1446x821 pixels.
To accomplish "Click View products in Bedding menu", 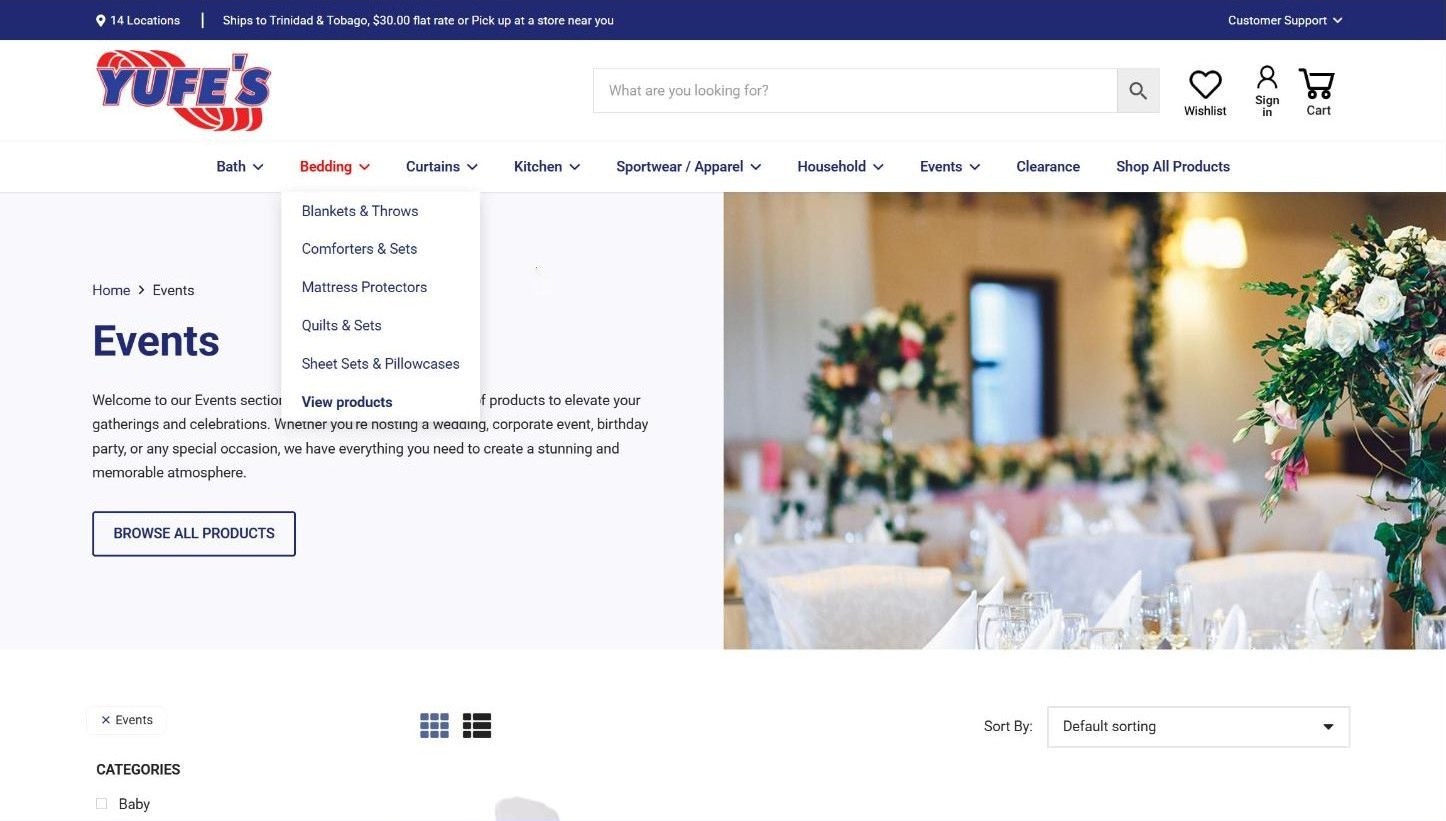I will [347, 402].
